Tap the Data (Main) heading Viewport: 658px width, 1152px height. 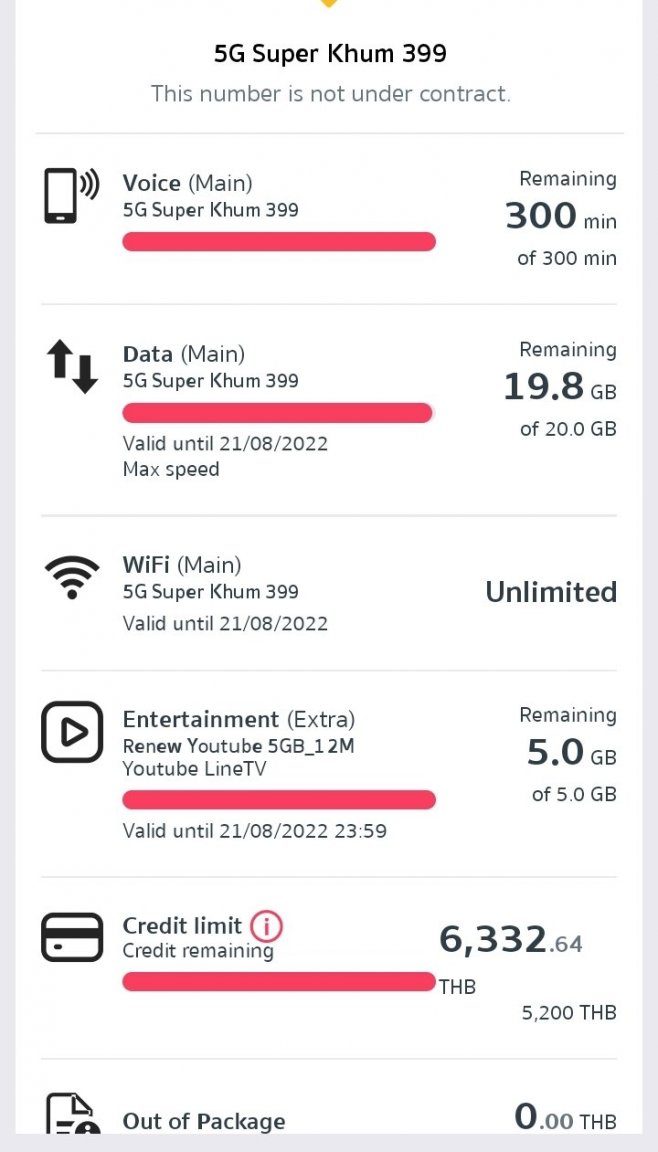click(184, 354)
